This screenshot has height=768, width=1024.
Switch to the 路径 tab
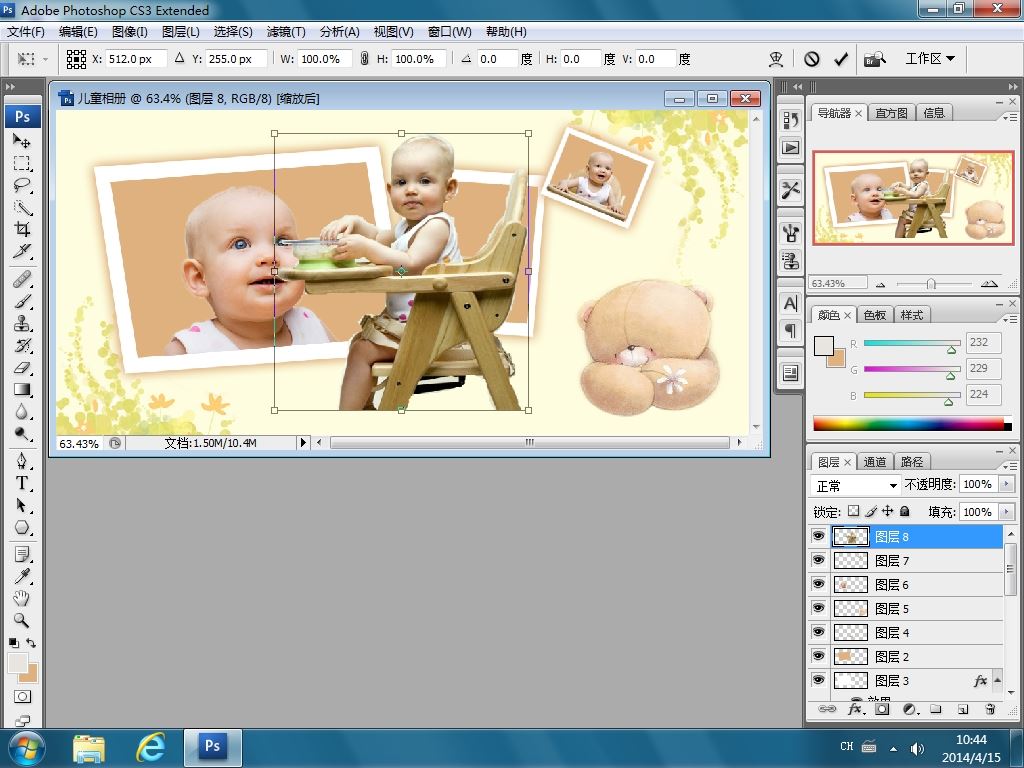[x=911, y=462]
